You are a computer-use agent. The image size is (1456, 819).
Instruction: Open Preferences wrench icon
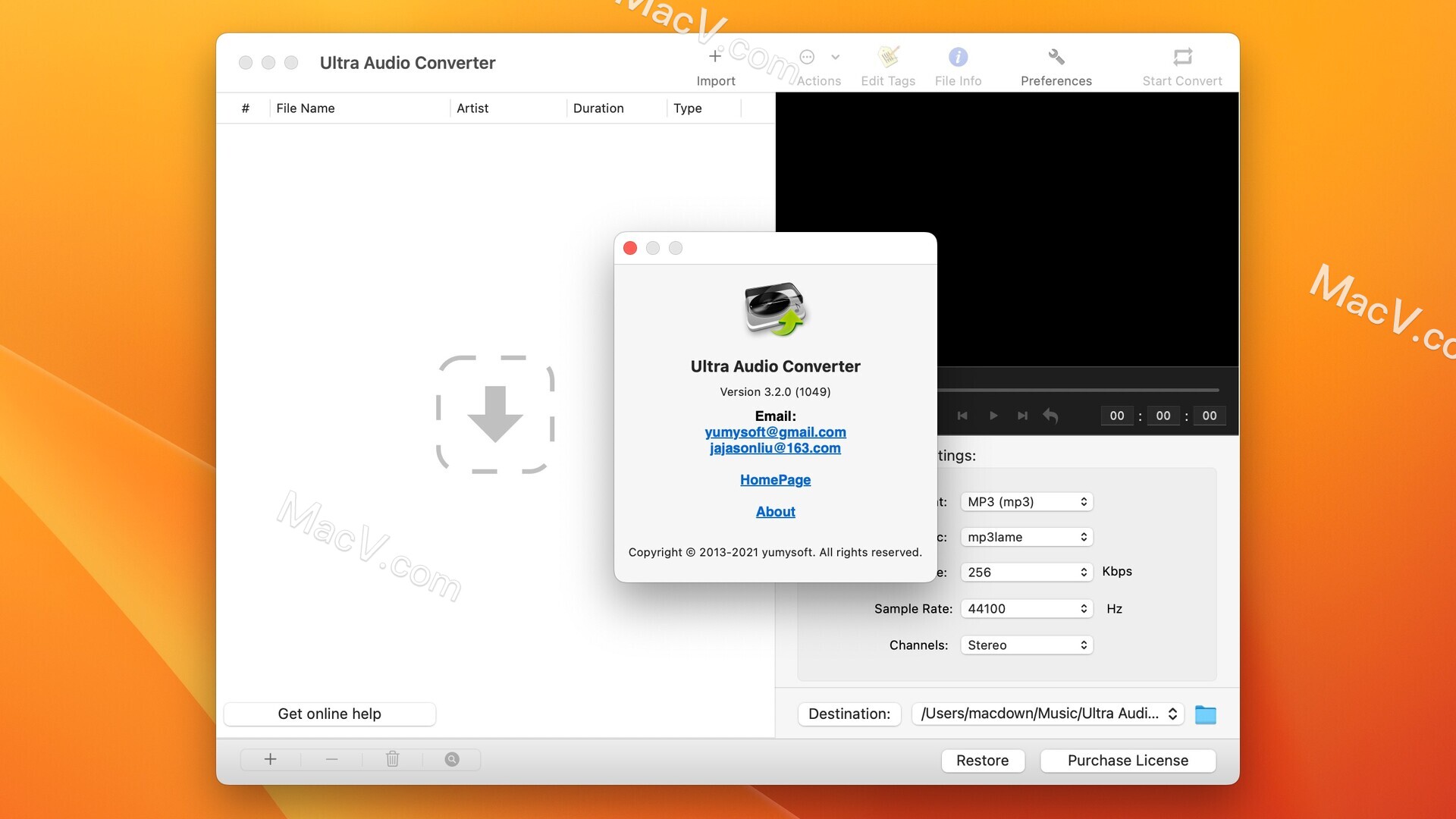pos(1056,57)
